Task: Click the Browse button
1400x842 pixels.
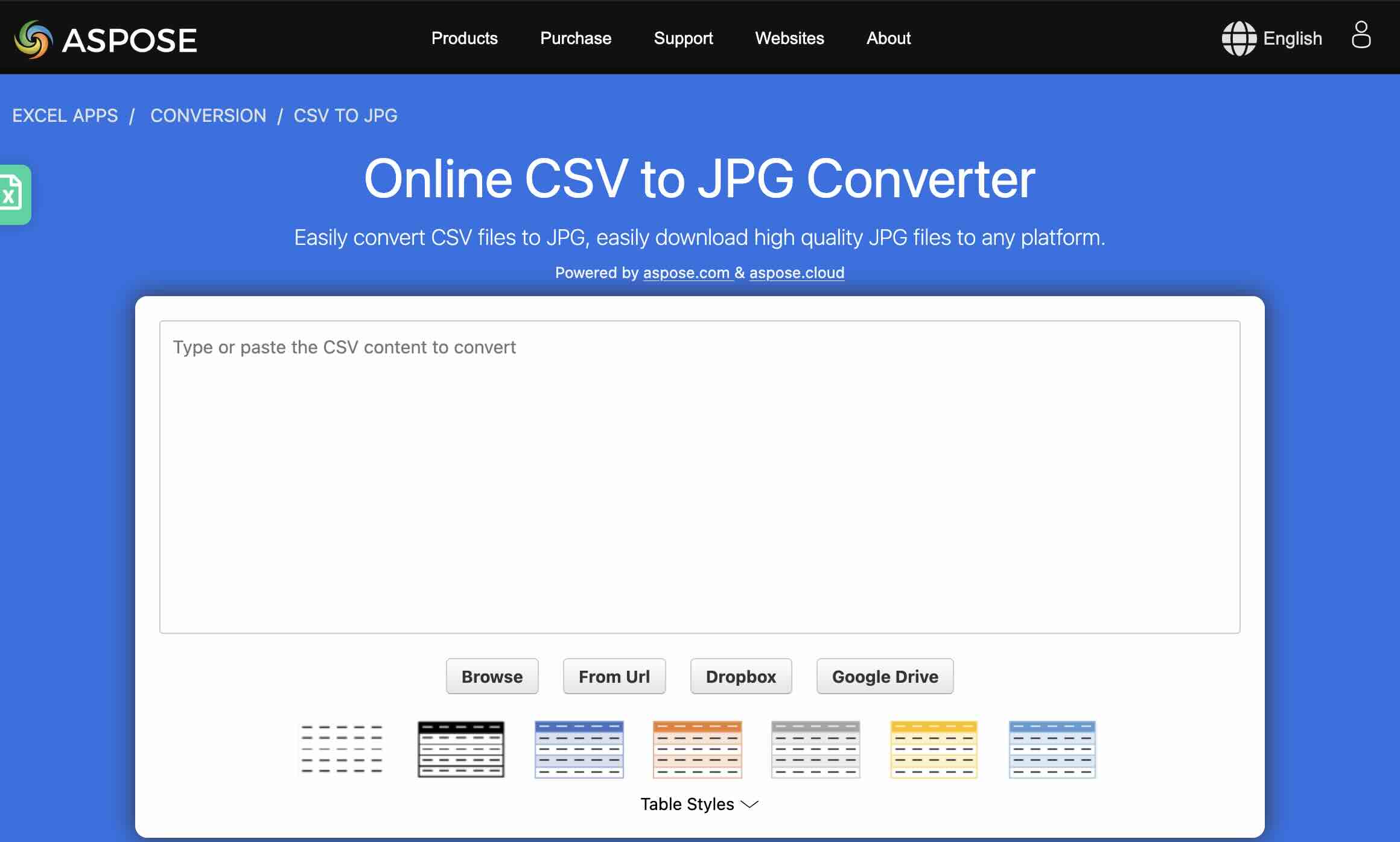Action: click(x=492, y=676)
